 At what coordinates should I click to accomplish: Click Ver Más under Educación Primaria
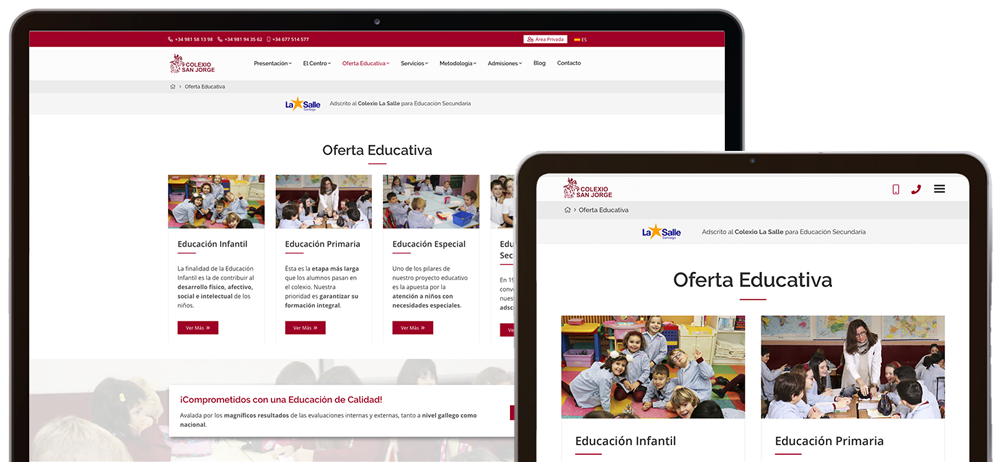point(305,328)
